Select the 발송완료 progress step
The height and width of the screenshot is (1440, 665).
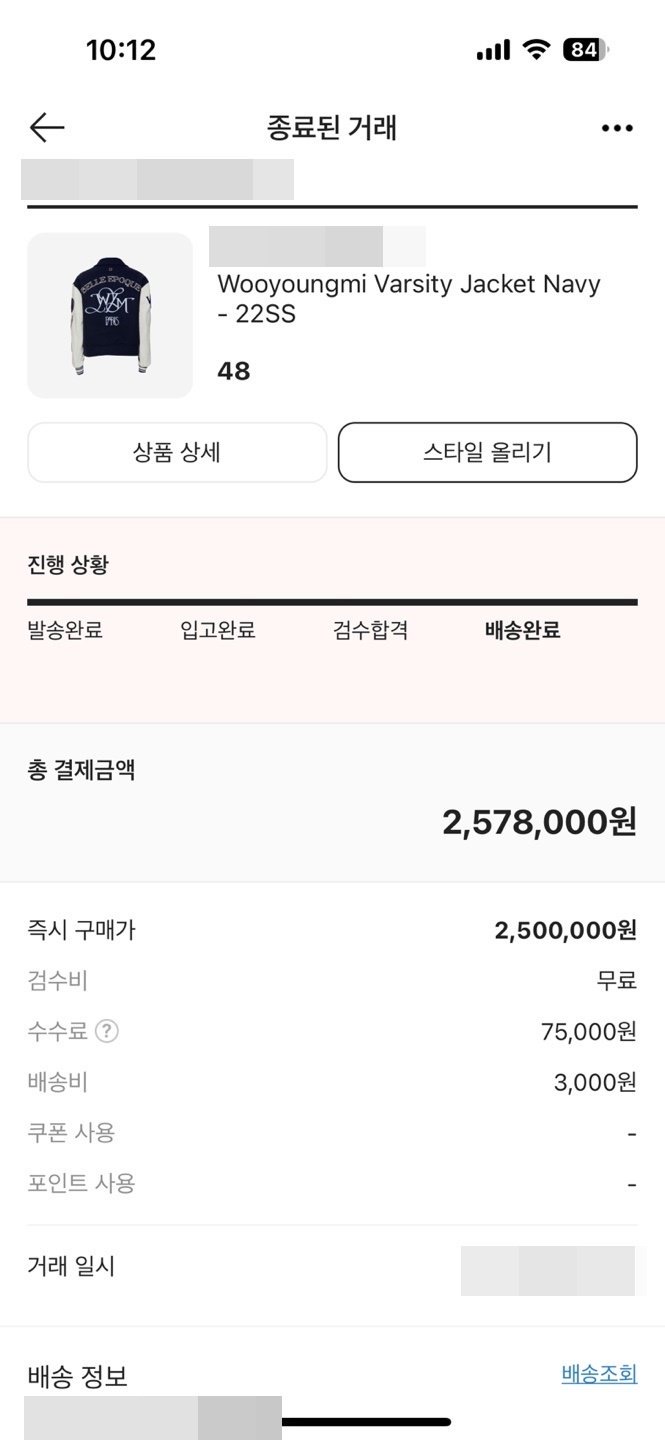[x=65, y=630]
